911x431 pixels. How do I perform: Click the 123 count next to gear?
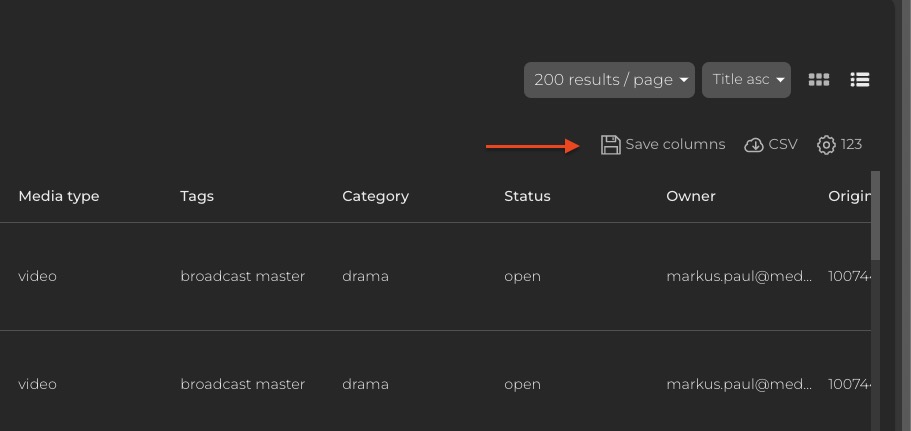851,145
